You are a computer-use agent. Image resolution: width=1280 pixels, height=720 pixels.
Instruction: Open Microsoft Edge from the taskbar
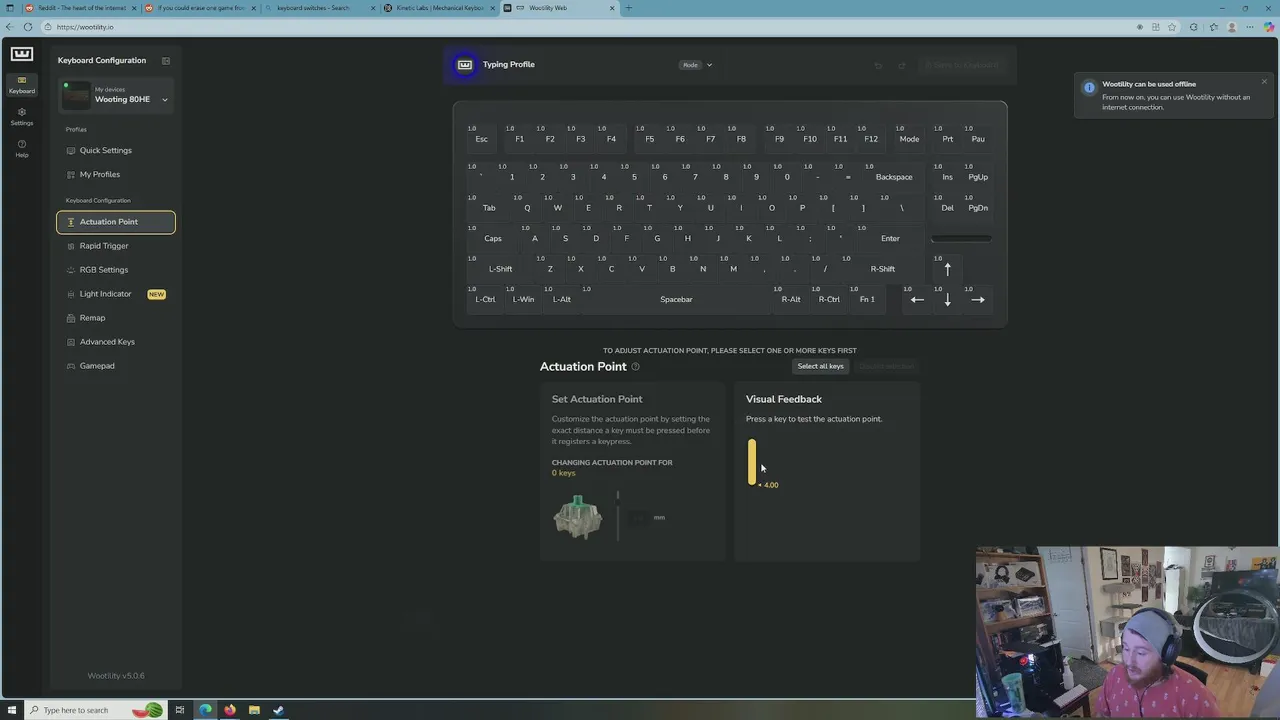205,710
